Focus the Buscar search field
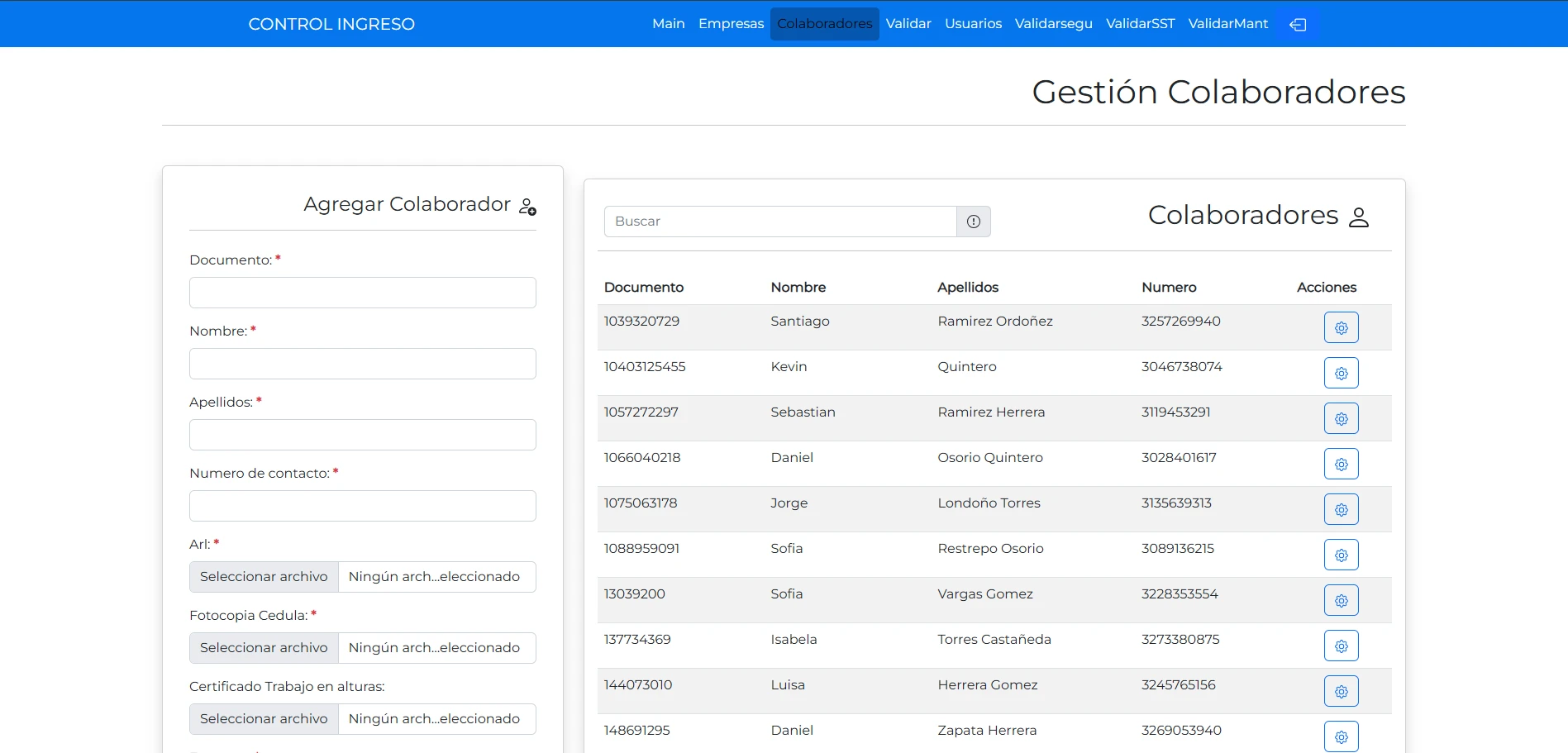Image resolution: width=1568 pixels, height=753 pixels. tap(780, 222)
